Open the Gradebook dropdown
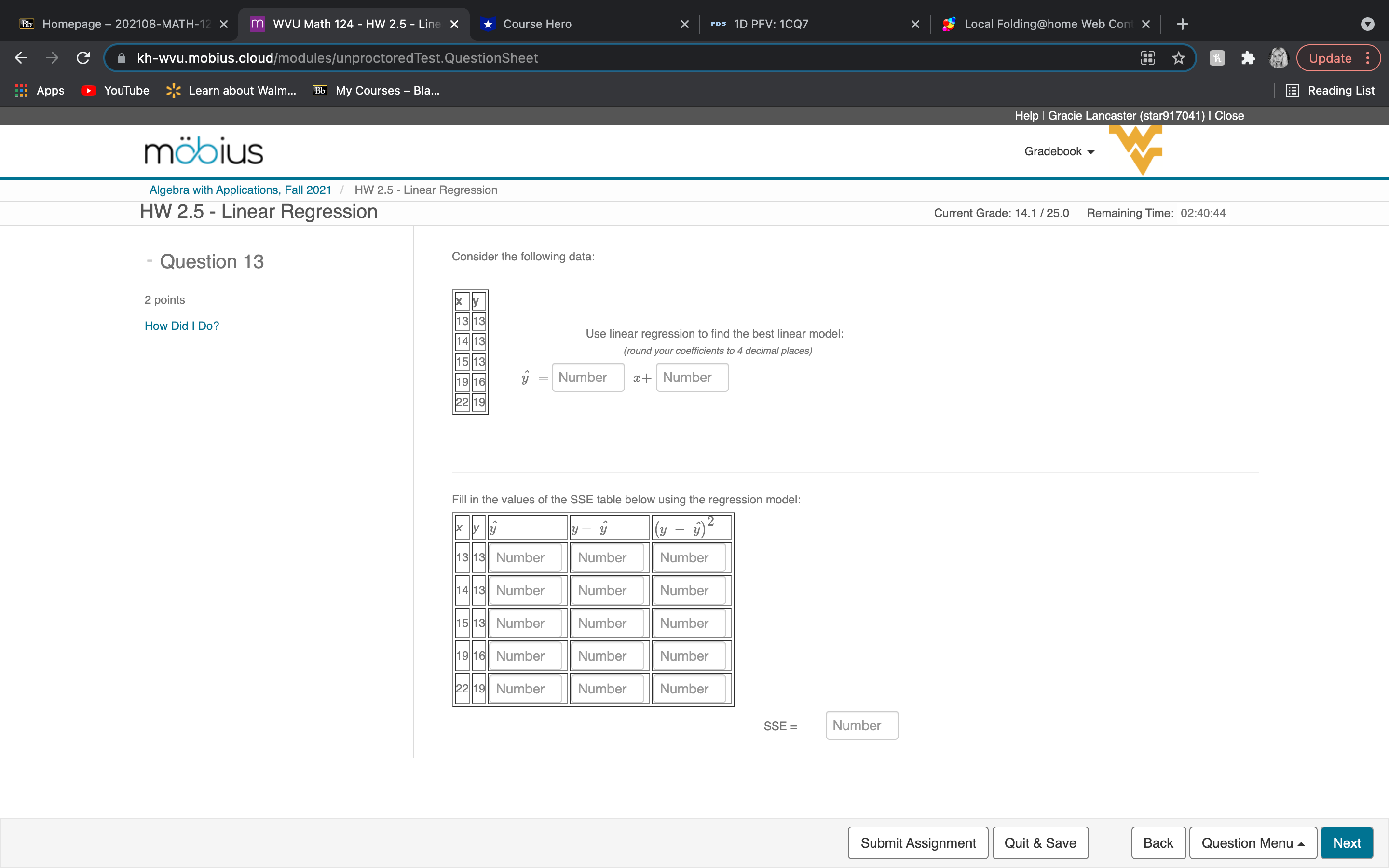Viewport: 1389px width, 868px height. click(1059, 151)
